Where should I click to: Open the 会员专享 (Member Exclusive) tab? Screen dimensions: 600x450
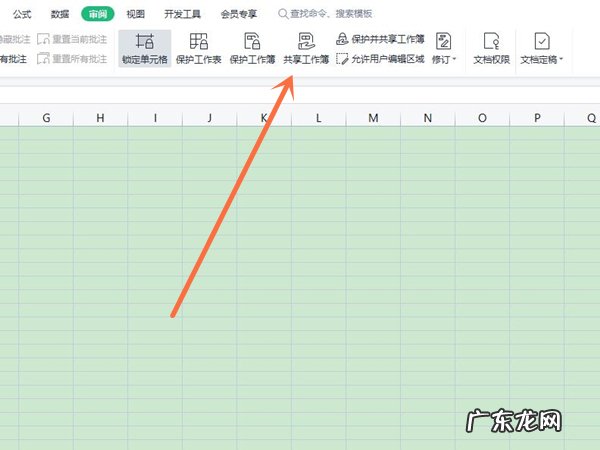click(x=239, y=15)
